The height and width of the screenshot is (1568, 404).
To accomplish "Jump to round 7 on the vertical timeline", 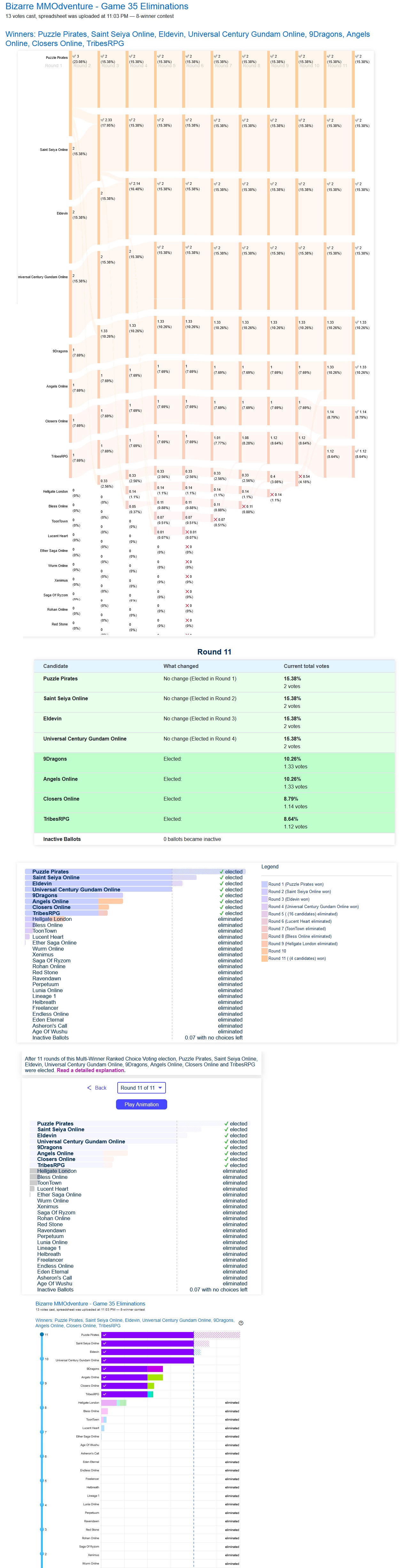I will [42, 1432].
